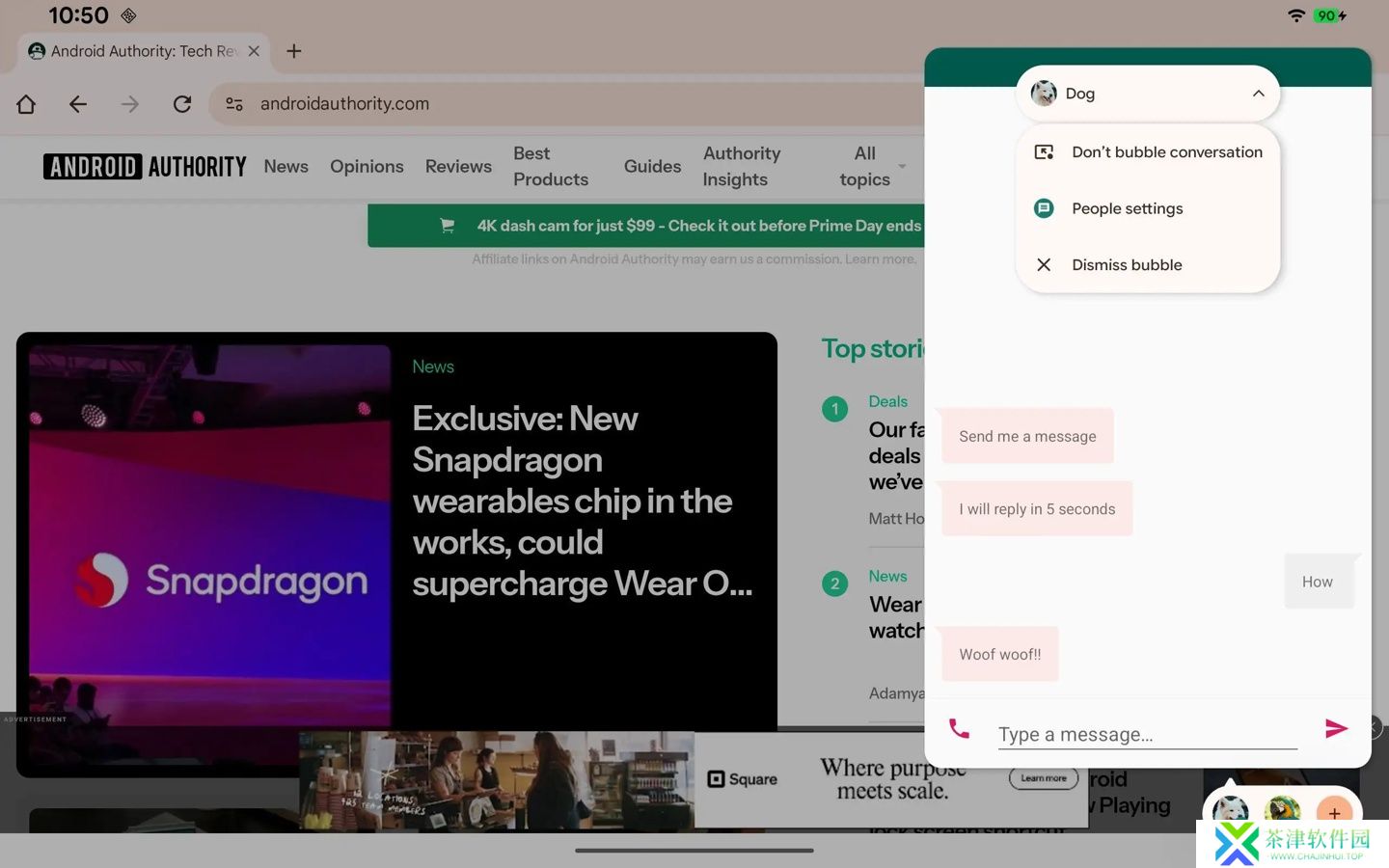Reload the page with the refresh icon
The image size is (1389, 868).
click(x=182, y=104)
